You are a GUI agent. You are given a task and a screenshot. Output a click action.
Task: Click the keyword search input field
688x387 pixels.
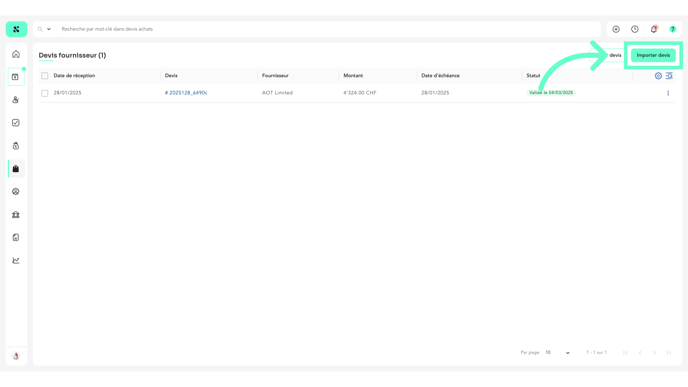(329, 29)
